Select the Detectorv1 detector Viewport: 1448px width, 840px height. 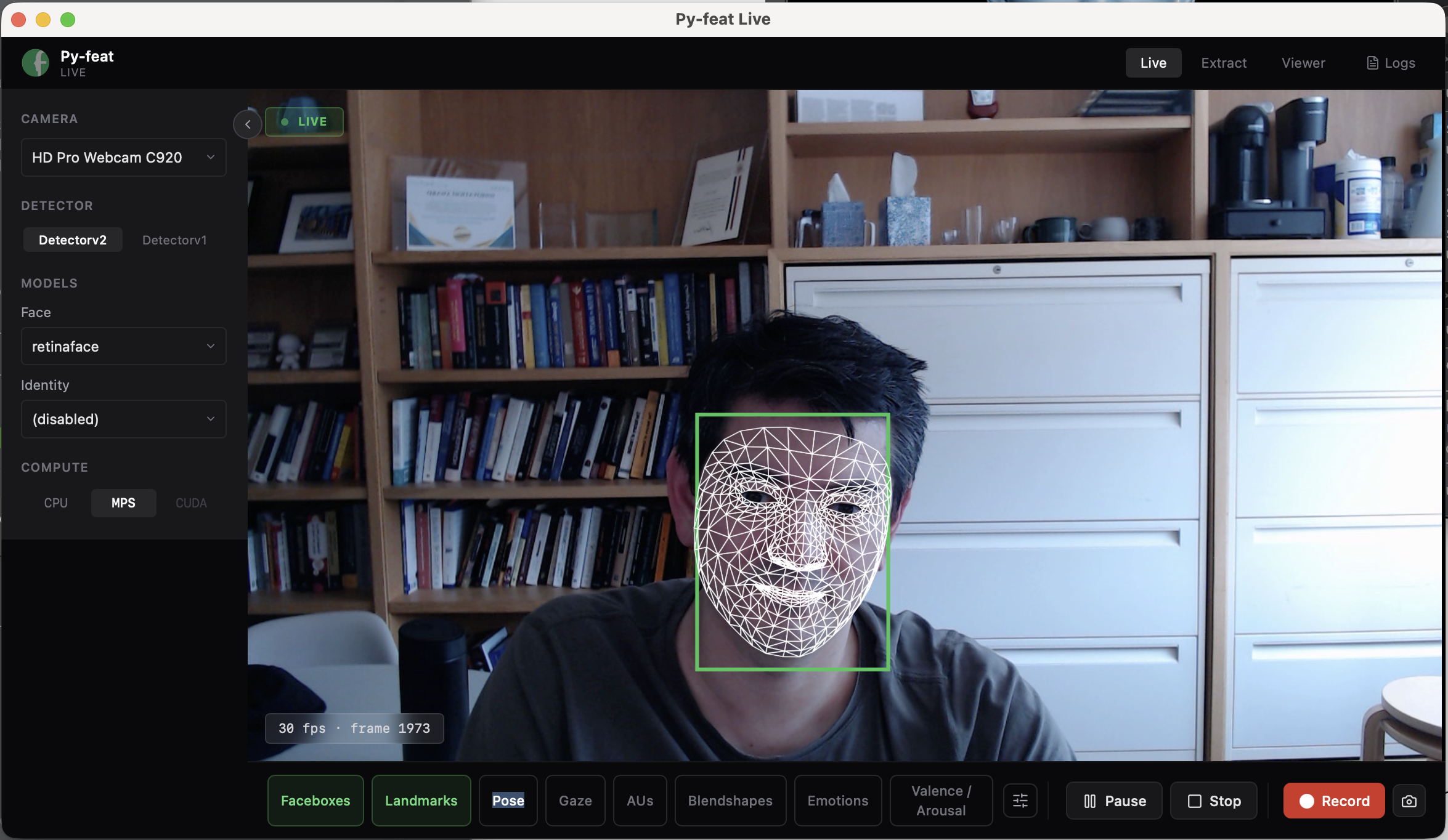point(174,240)
